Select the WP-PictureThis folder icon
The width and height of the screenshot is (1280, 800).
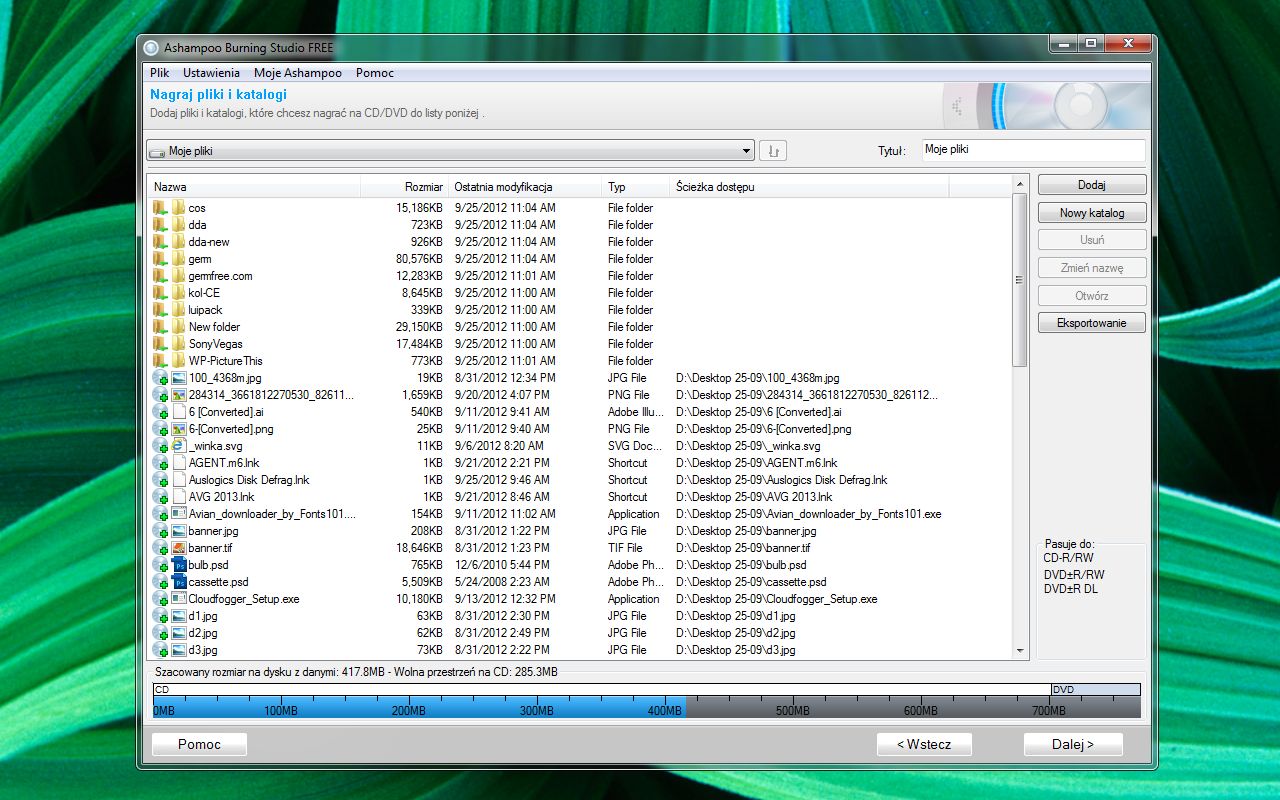click(179, 361)
